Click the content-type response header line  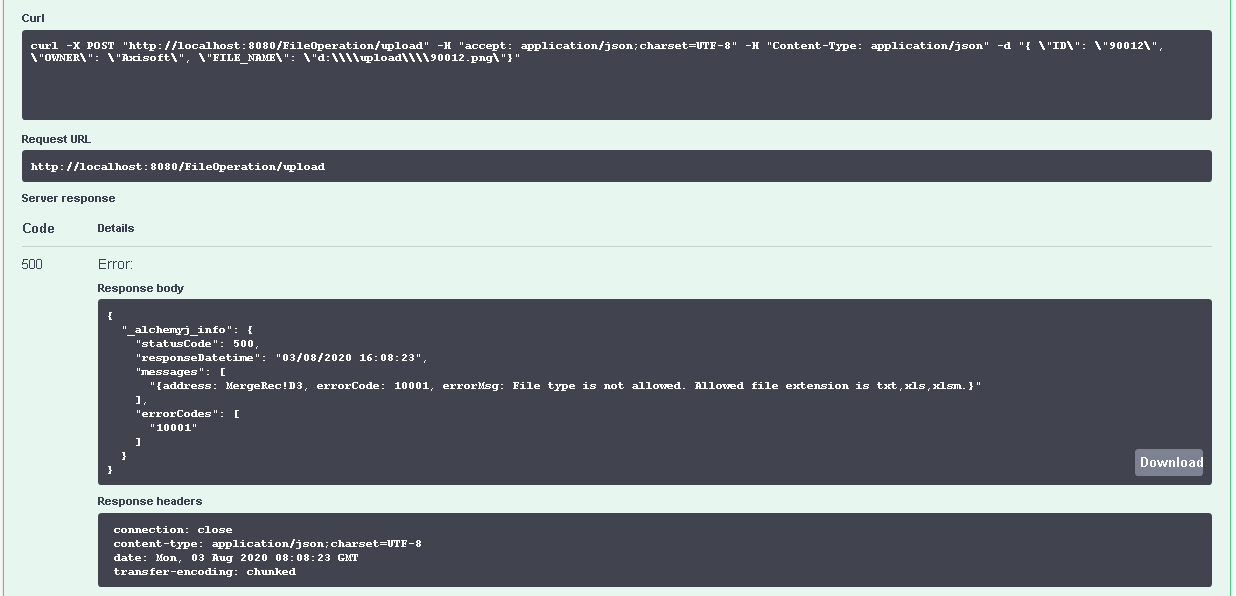click(267, 544)
